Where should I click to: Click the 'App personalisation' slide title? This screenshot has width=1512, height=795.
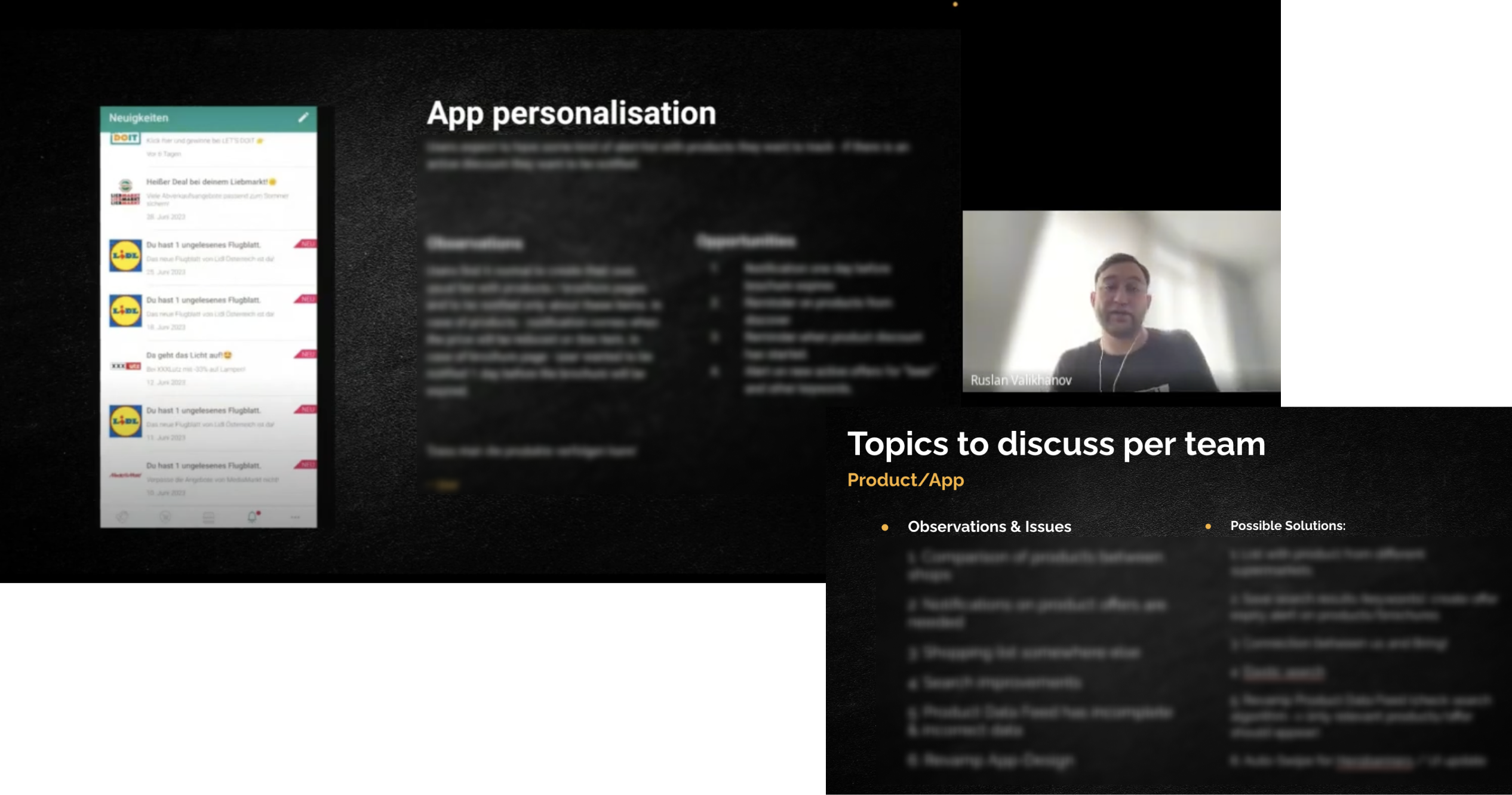(x=571, y=113)
